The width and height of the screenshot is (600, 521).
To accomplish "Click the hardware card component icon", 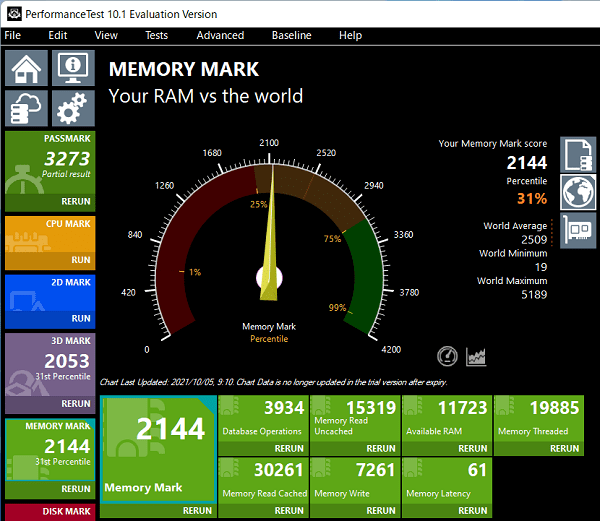I will pos(578,231).
